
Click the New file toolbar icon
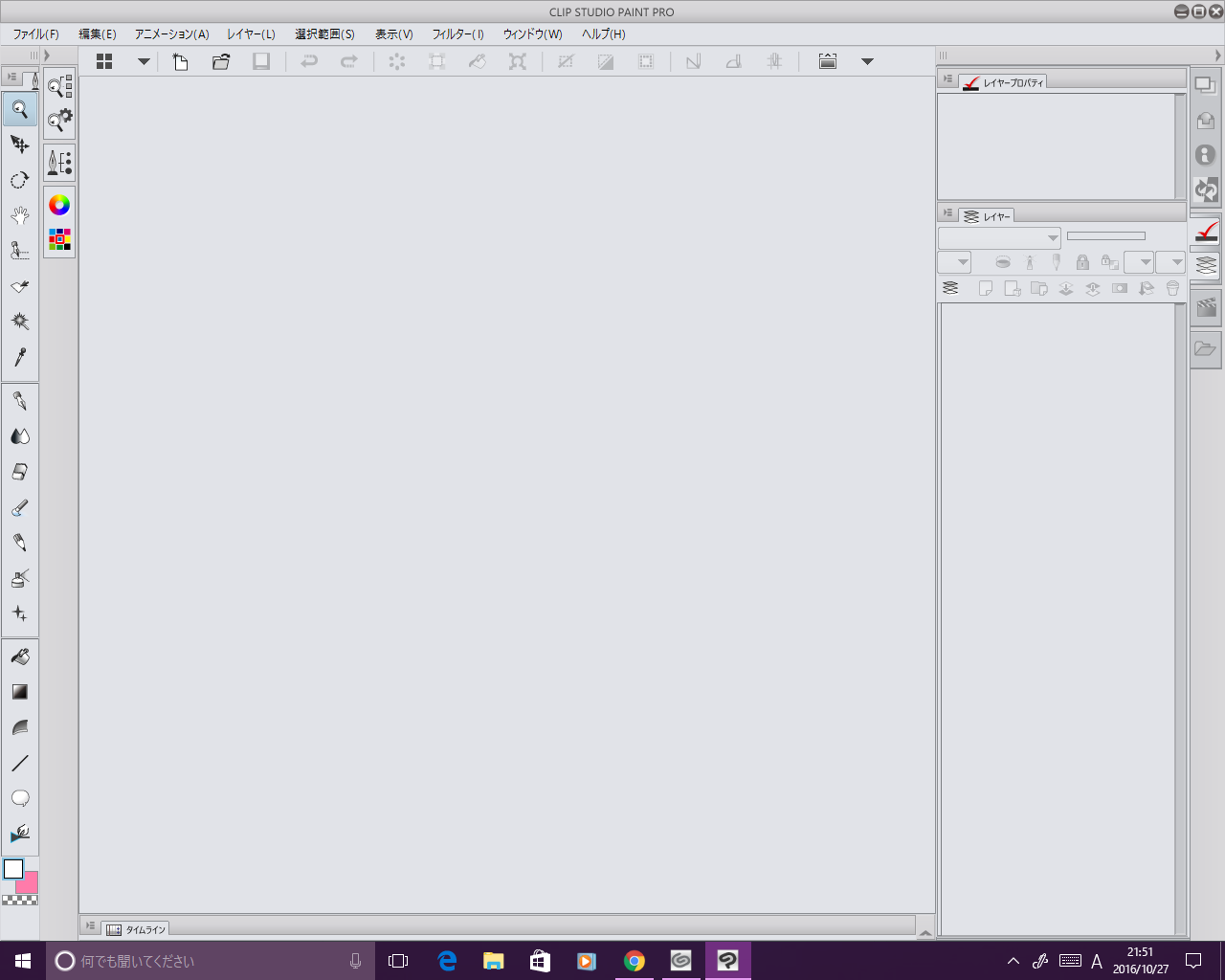[180, 61]
